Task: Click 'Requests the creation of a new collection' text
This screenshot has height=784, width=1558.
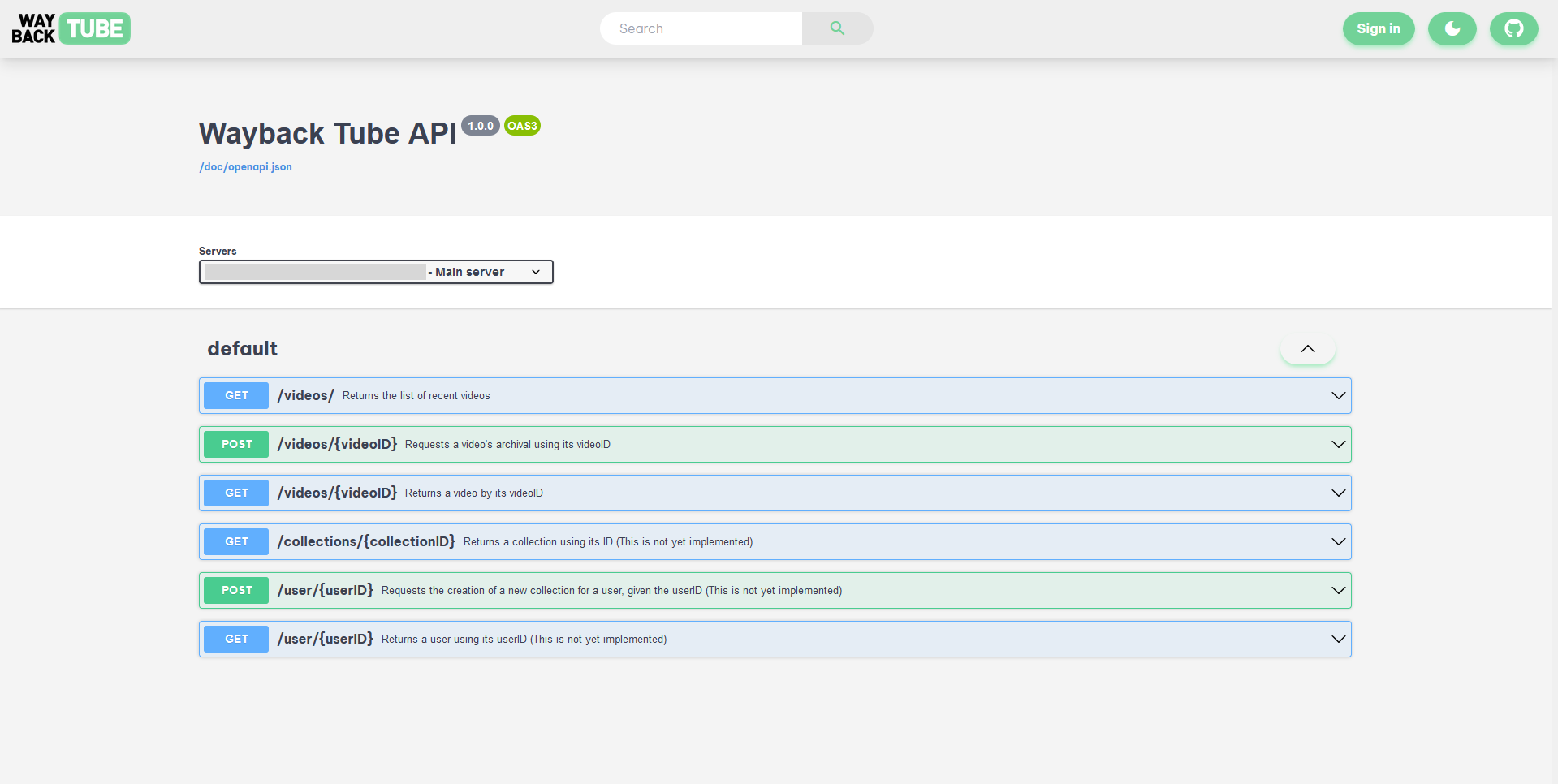Action: pyautogui.click(x=611, y=591)
